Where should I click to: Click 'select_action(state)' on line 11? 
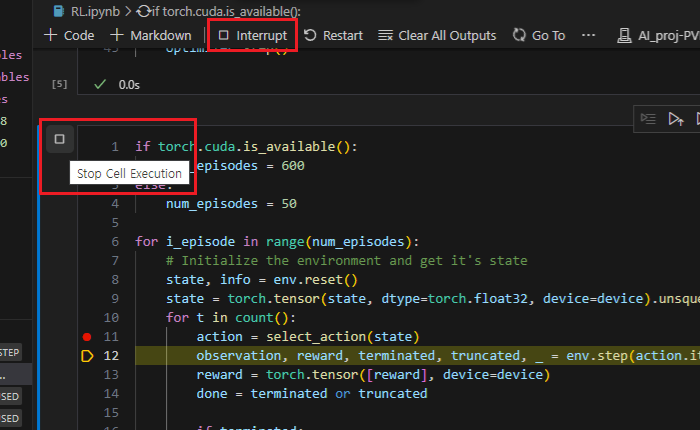click(343, 337)
